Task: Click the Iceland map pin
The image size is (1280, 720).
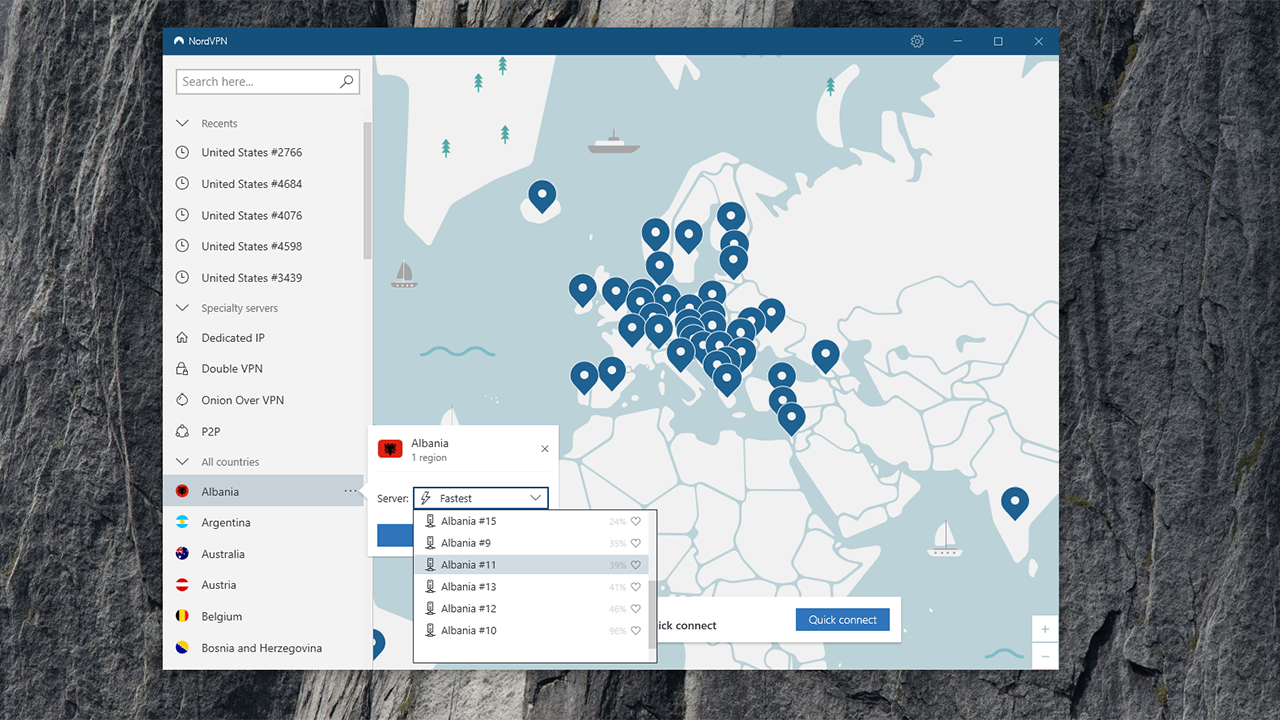Action: (542, 195)
